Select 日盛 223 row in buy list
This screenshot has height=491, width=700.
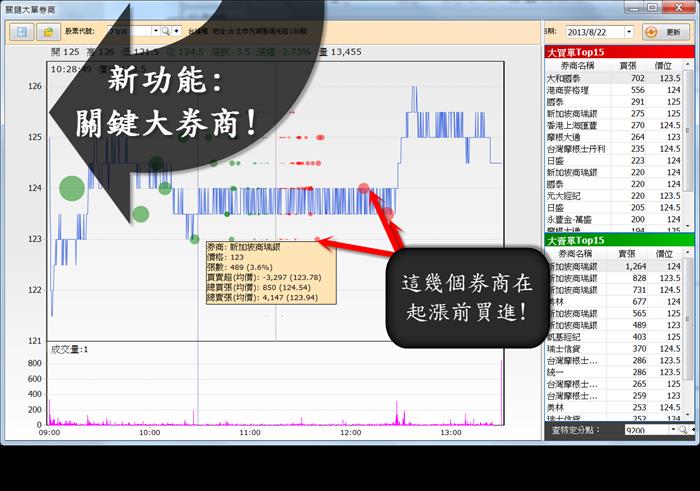[614, 160]
